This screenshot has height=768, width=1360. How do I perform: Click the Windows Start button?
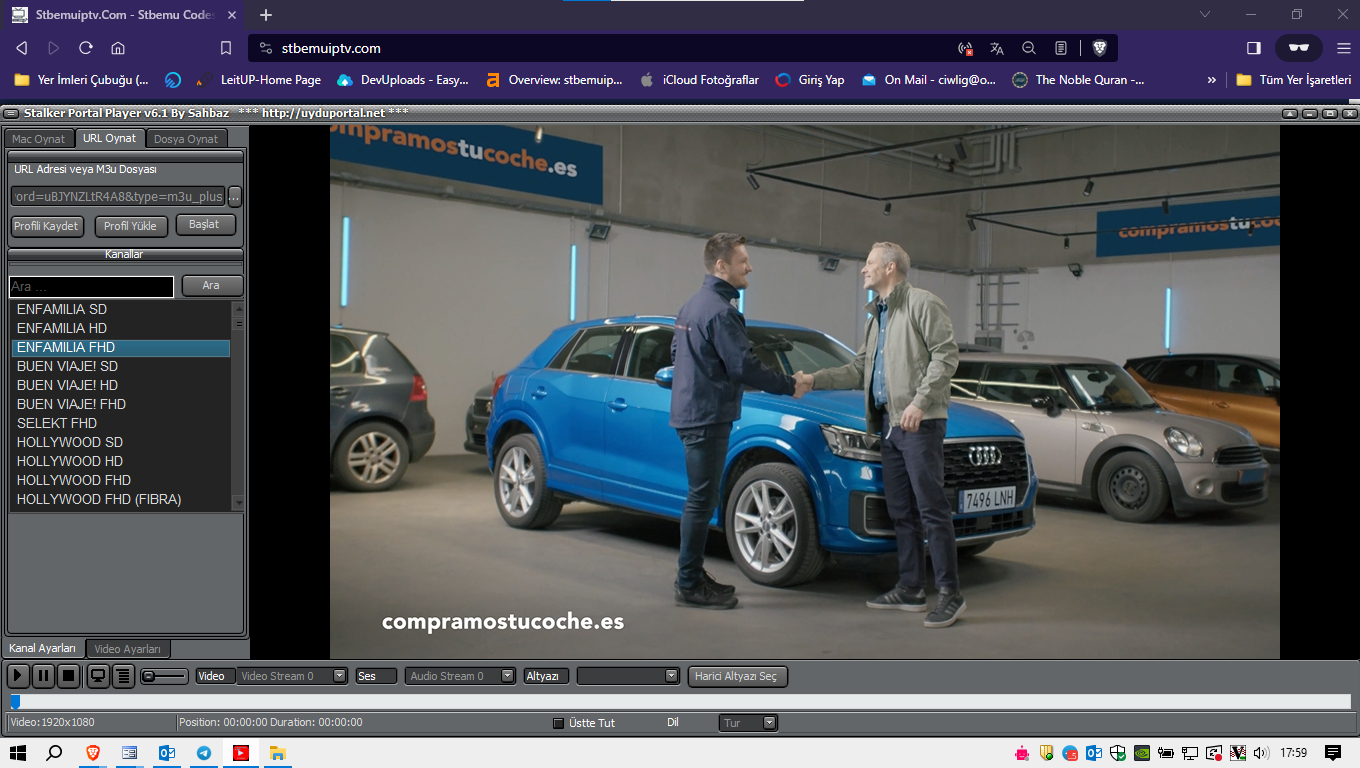click(x=18, y=753)
